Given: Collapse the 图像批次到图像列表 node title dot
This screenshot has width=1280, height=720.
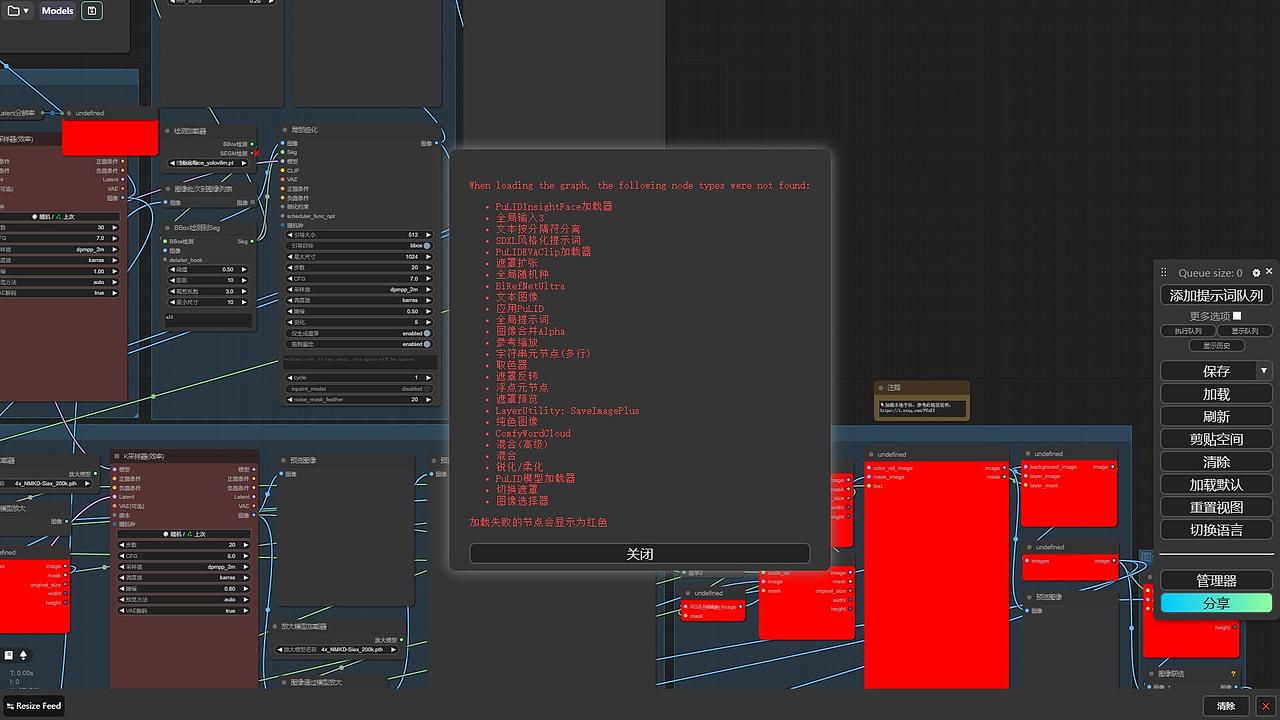Looking at the screenshot, I should click(167, 188).
